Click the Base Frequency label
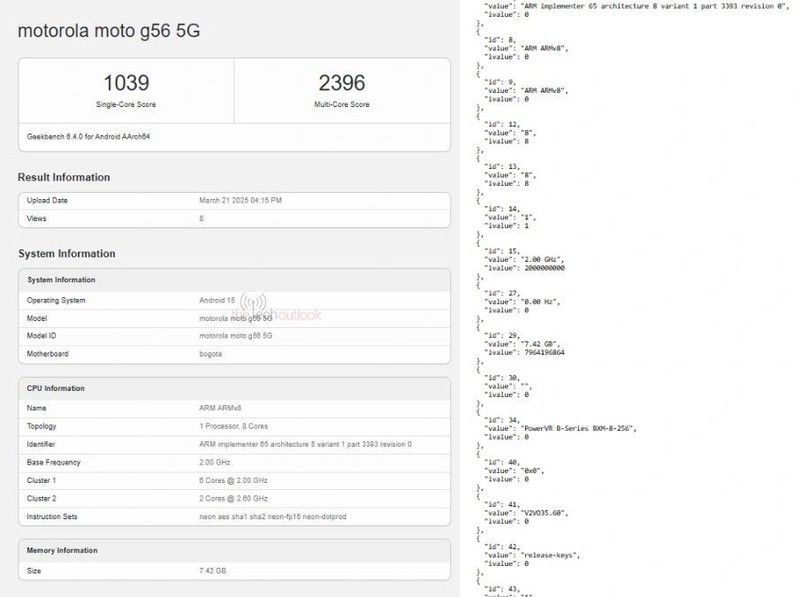 point(54,462)
